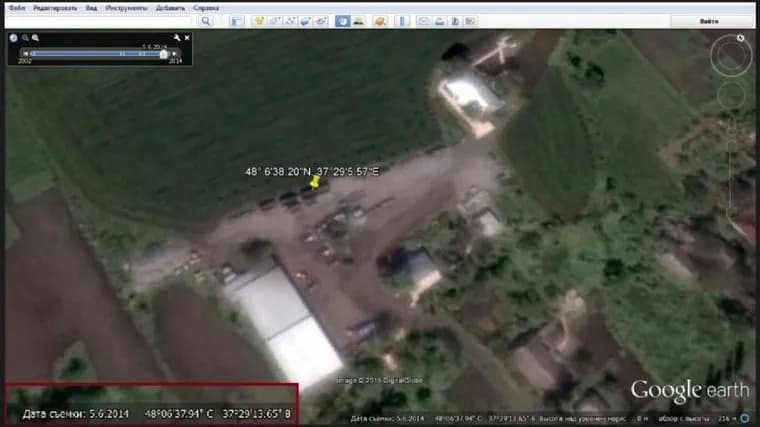Select the Add Polygon tool
Viewport: 760px width, 427px height.
pyautogui.click(x=275, y=20)
